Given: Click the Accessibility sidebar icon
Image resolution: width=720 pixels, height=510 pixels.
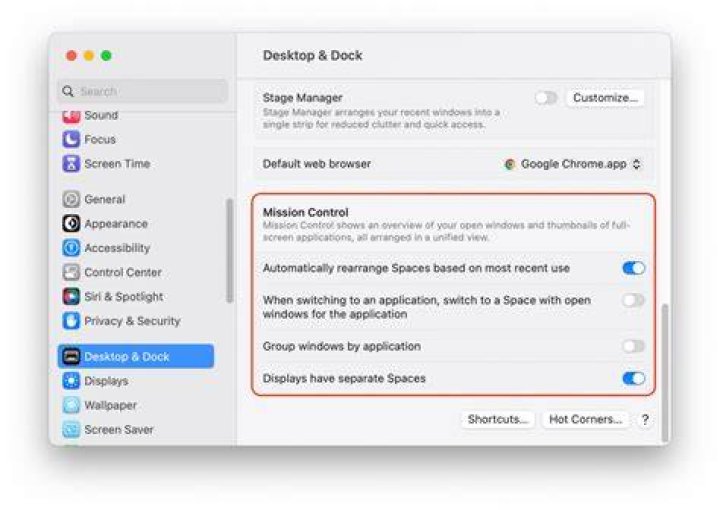Looking at the screenshot, I should click(x=71, y=248).
